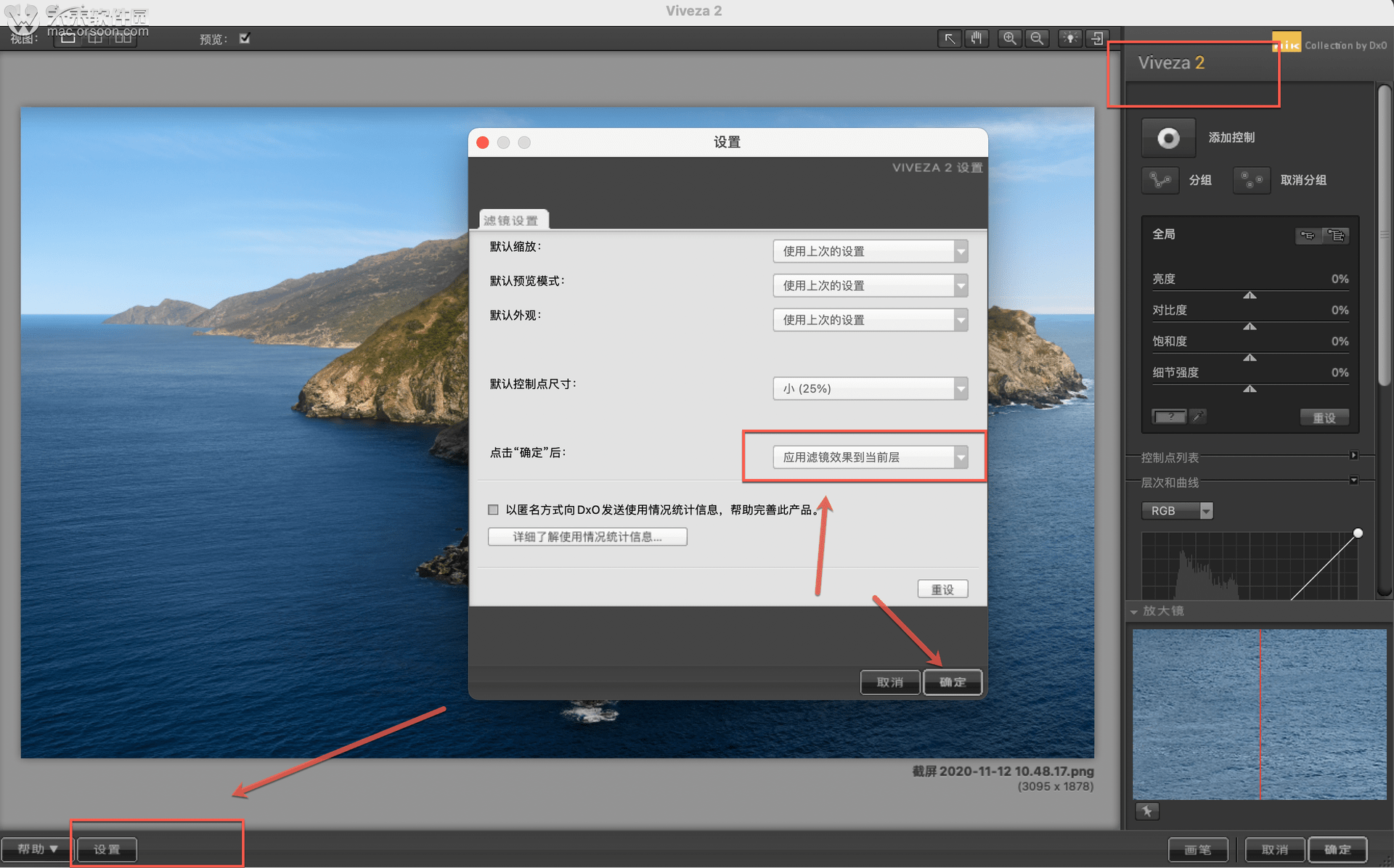This screenshot has height=868, width=1394.
Task: Click the 画笔 brush button
Action: pos(1198,849)
